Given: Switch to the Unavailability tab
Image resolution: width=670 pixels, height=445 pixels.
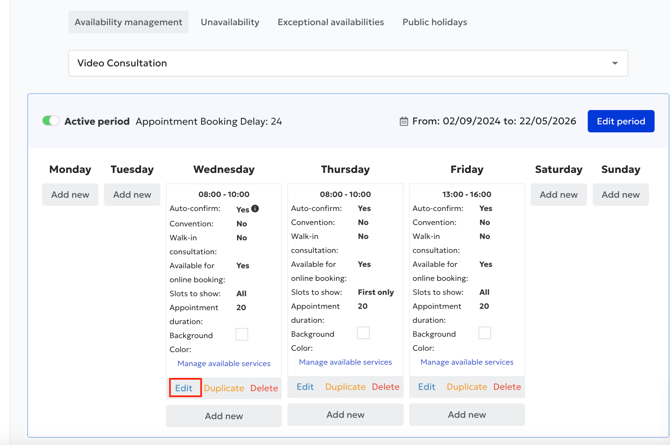Looking at the screenshot, I should tap(229, 22).
